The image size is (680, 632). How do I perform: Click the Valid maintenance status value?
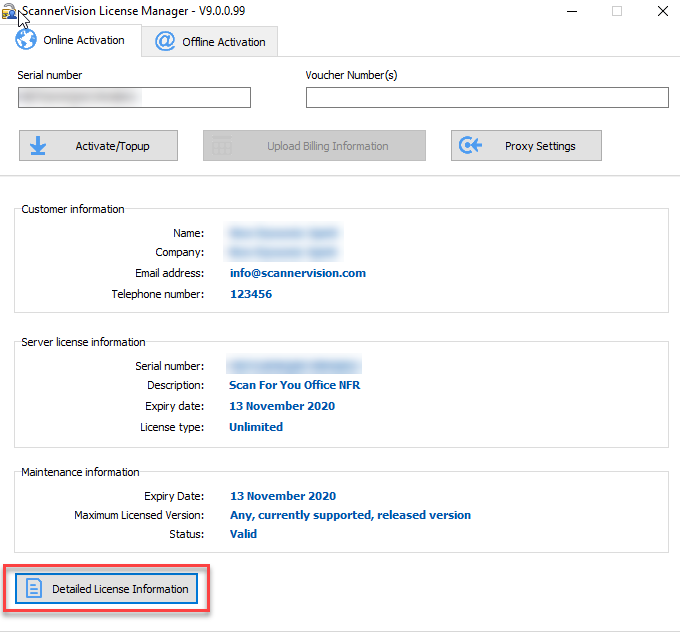[x=243, y=534]
